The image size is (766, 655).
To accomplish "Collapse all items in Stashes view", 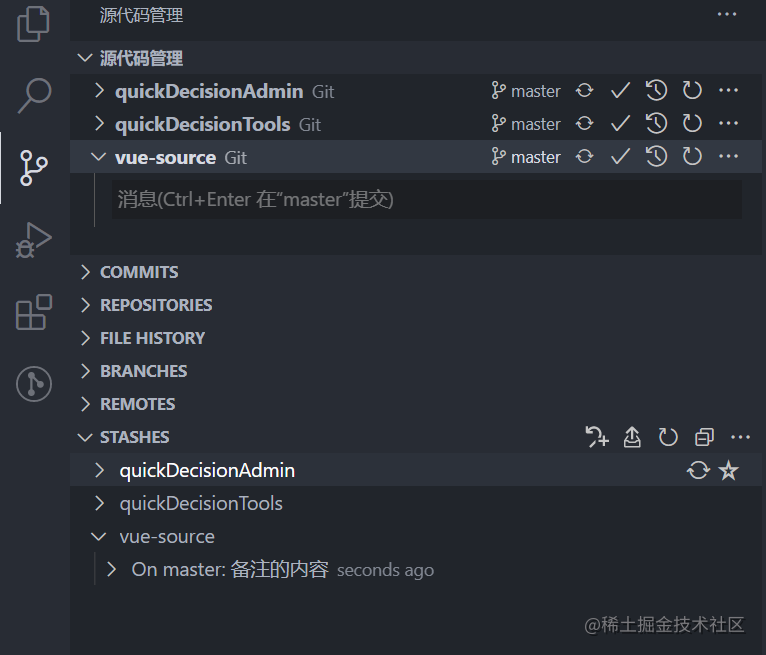I will (x=704, y=437).
